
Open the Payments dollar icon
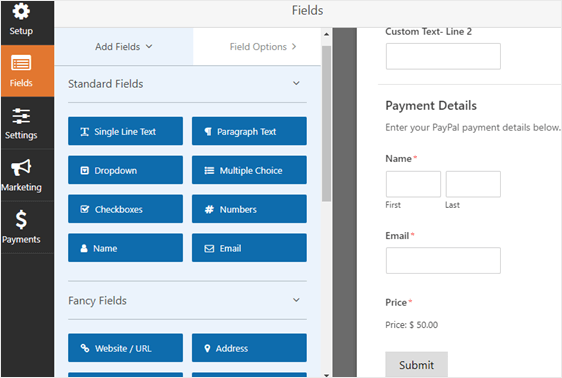pos(21,220)
